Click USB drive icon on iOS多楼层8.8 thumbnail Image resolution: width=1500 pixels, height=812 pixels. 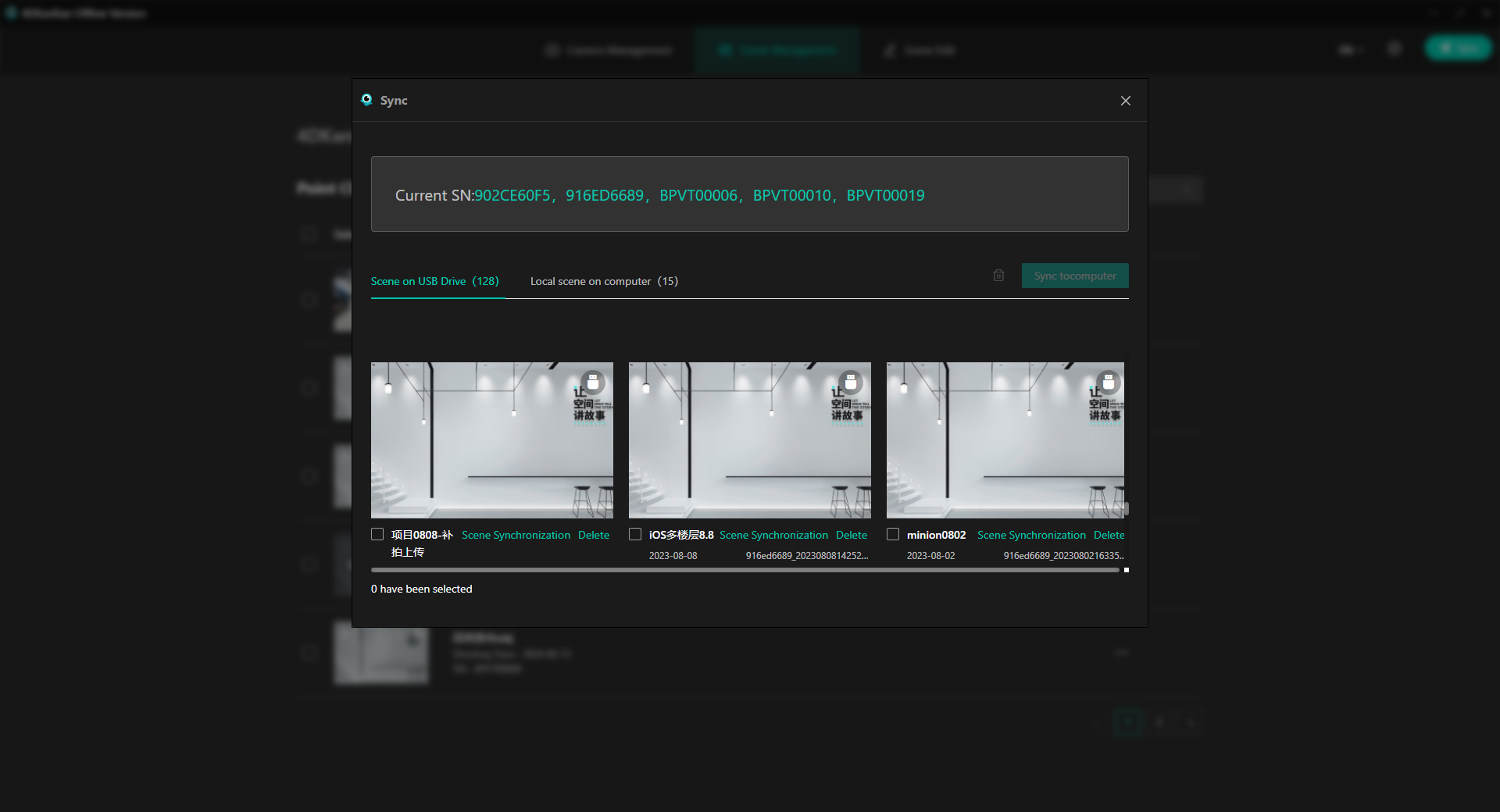coord(851,382)
